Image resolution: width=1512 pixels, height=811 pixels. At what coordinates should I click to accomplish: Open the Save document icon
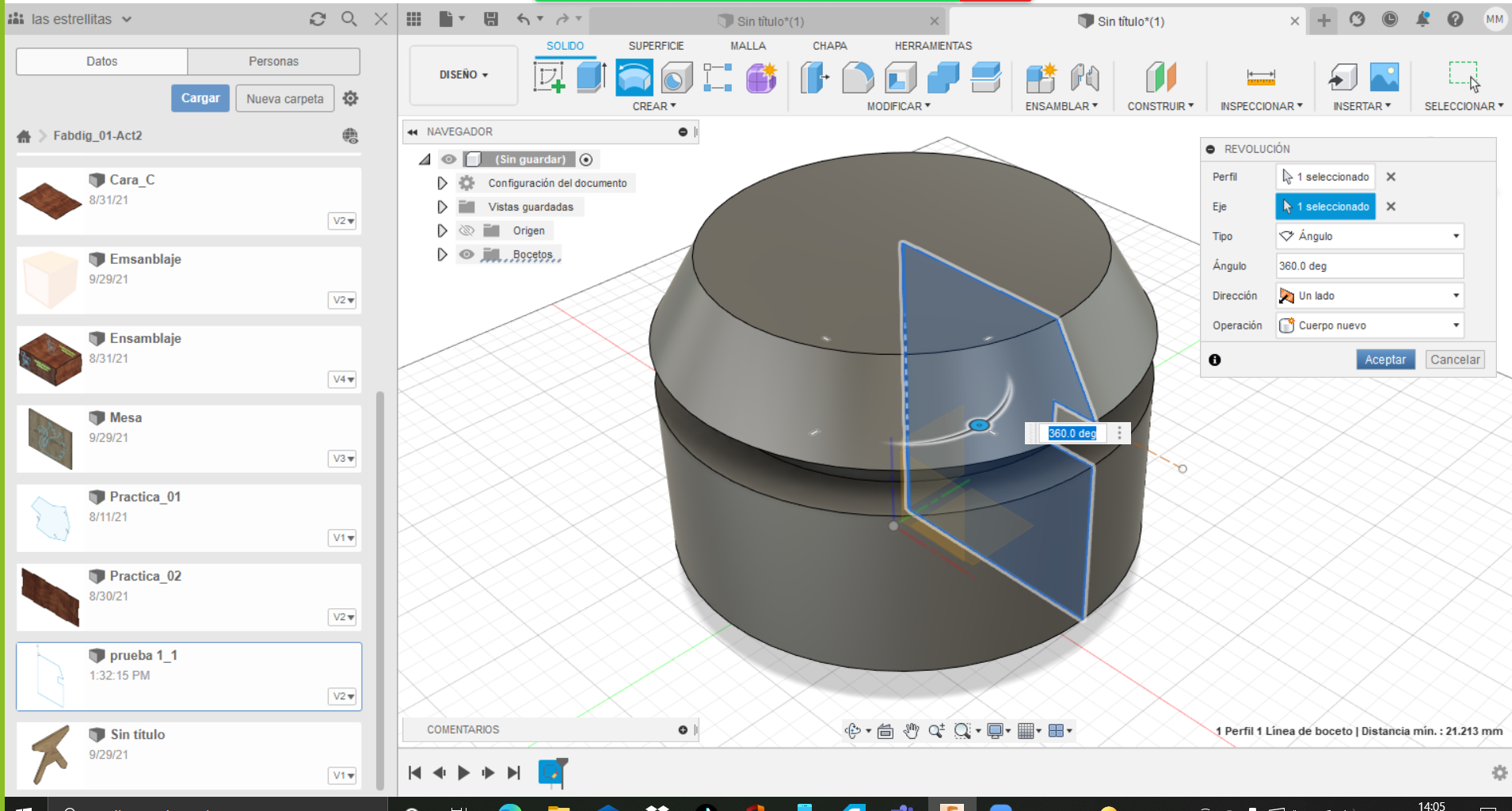click(x=491, y=20)
